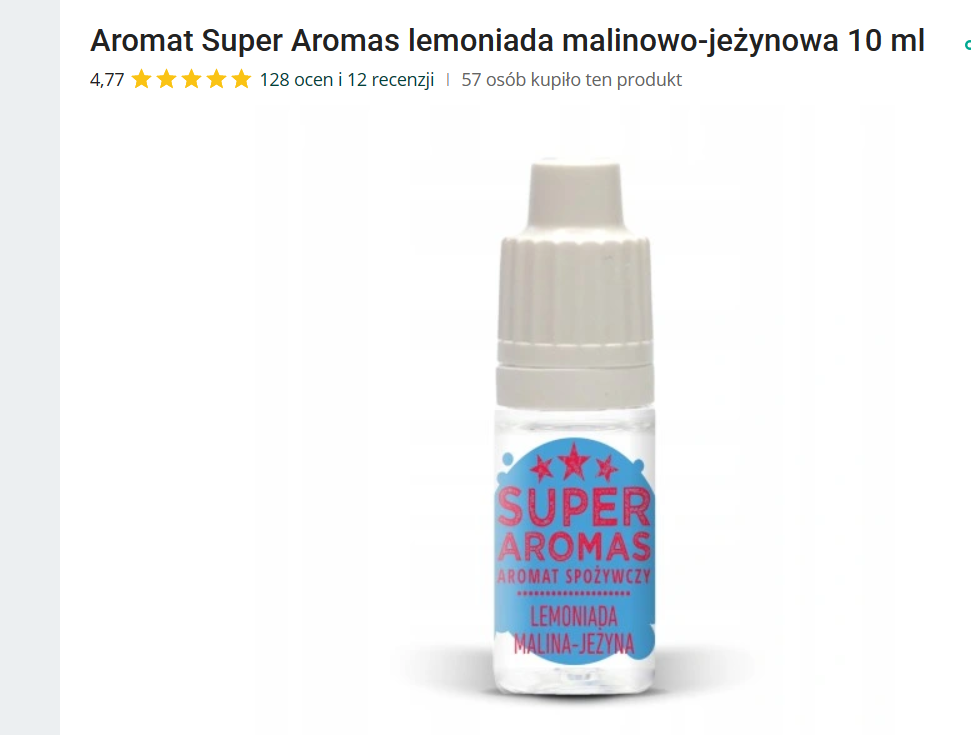The height and width of the screenshot is (735, 971).
Task: Click the fifth yellow rating star
Action: click(241, 79)
